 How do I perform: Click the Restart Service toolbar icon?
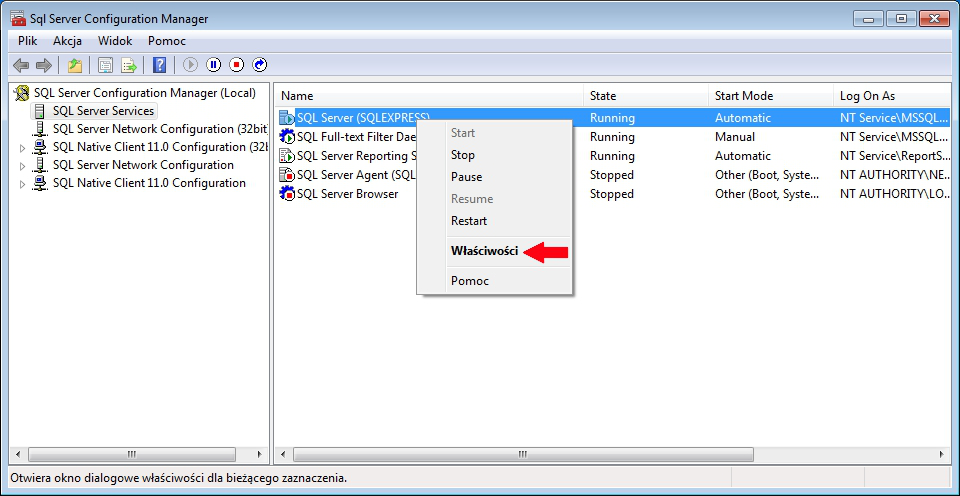260,64
